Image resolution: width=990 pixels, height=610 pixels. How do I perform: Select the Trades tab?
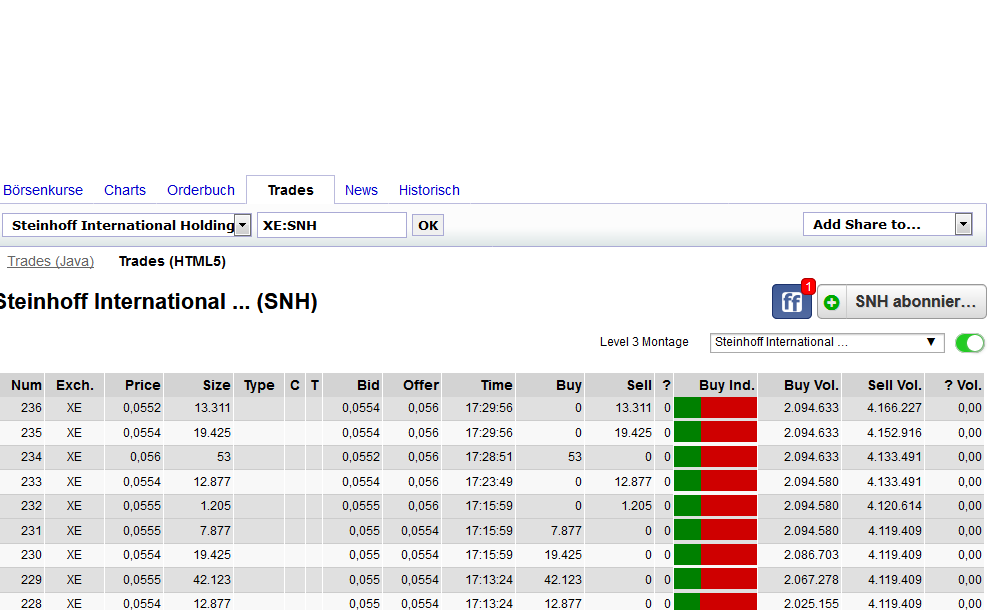[289, 190]
